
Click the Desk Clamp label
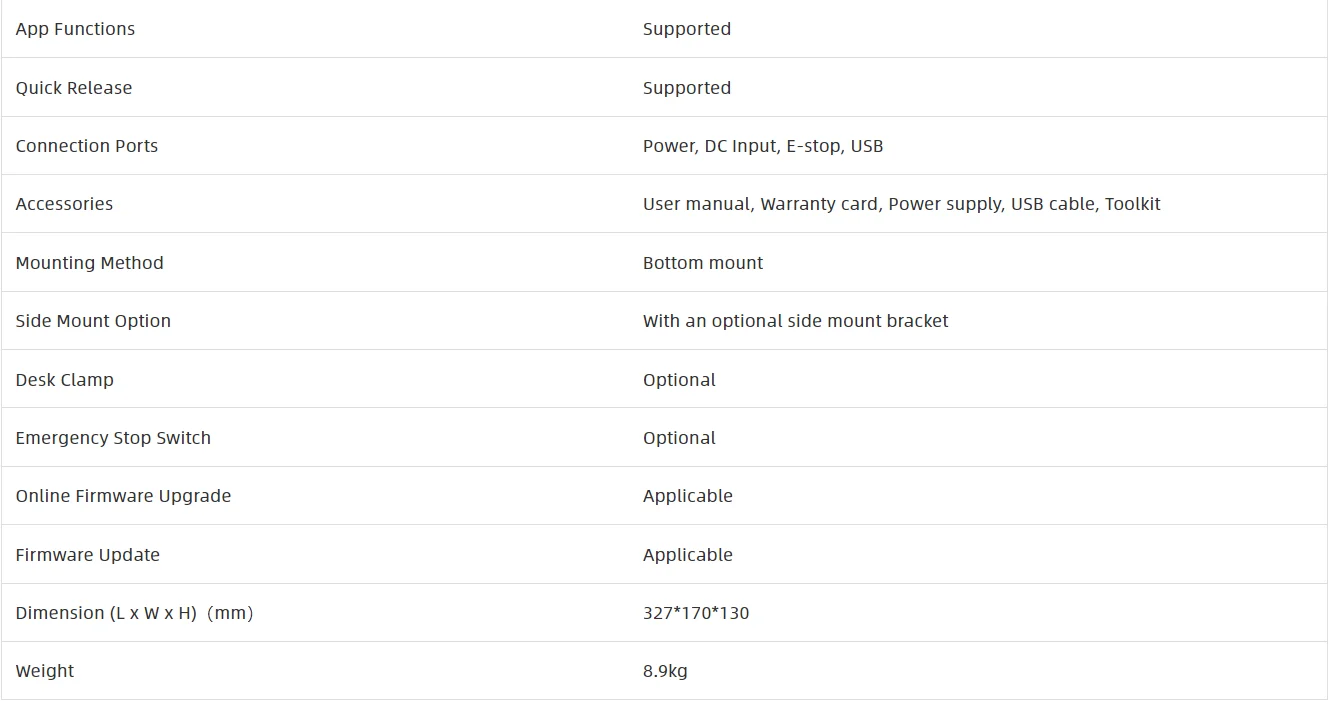(65, 380)
